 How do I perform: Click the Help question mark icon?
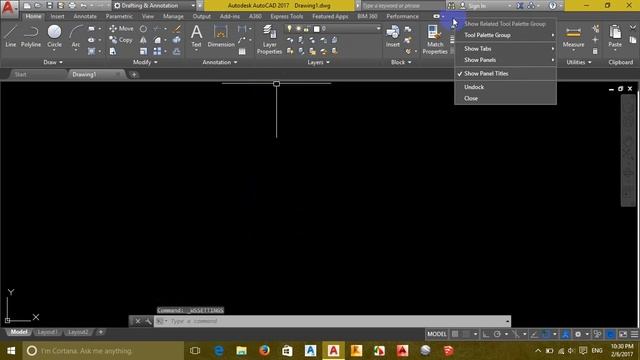pyautogui.click(x=553, y=6)
